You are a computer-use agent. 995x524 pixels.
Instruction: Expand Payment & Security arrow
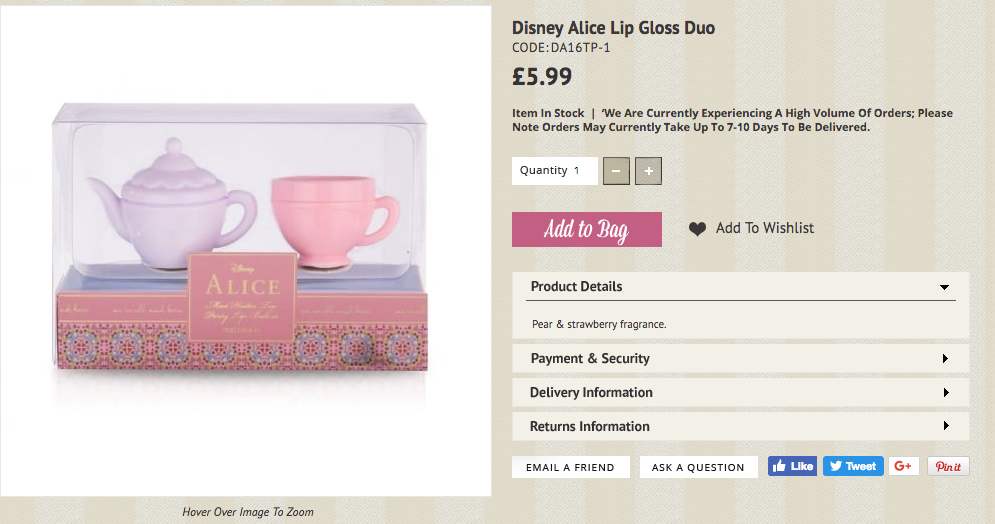tap(946, 359)
